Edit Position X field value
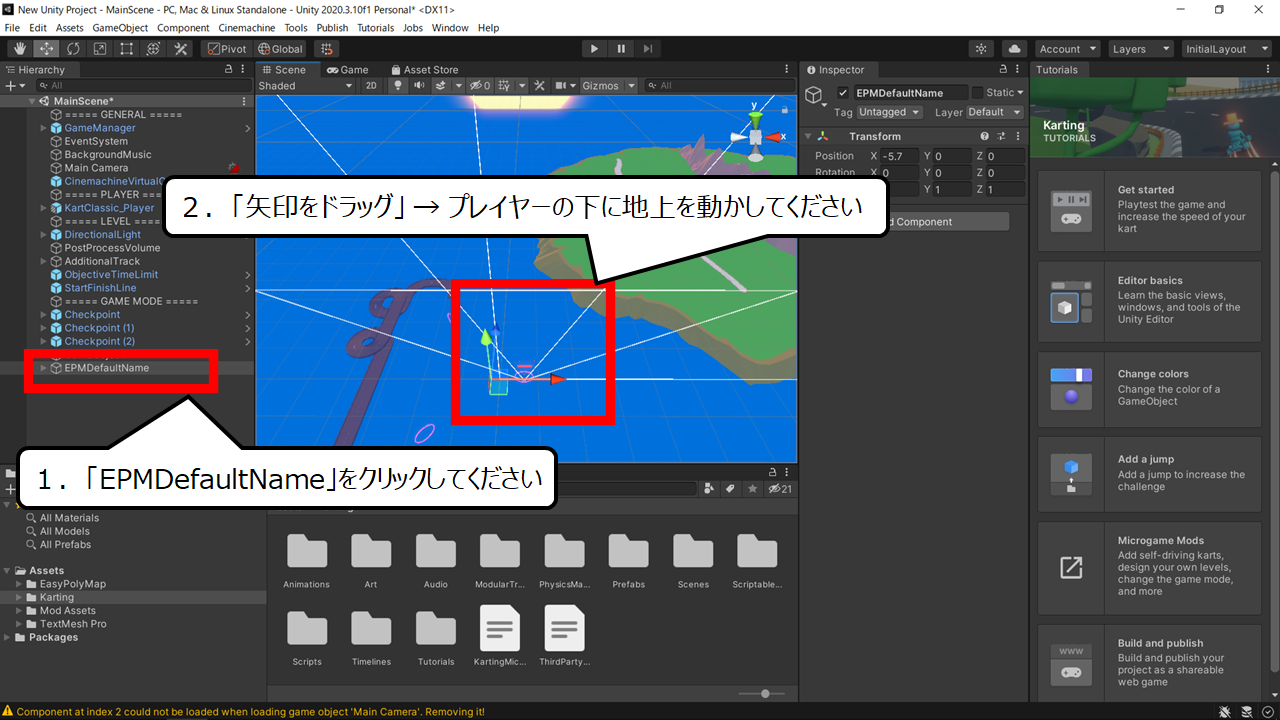 point(901,157)
